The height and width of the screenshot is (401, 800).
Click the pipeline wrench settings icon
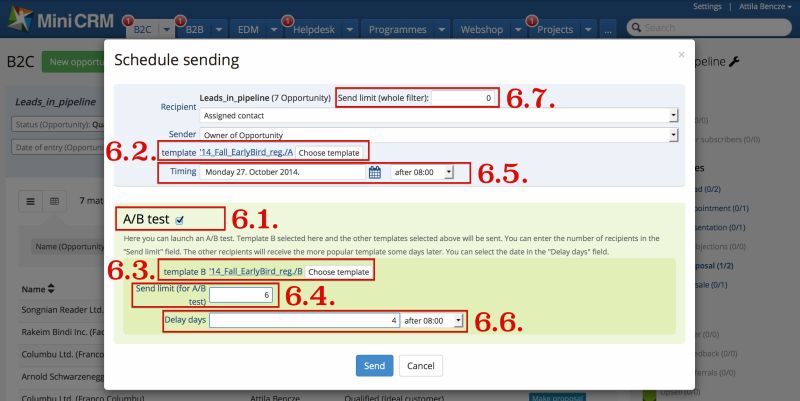click(x=734, y=62)
